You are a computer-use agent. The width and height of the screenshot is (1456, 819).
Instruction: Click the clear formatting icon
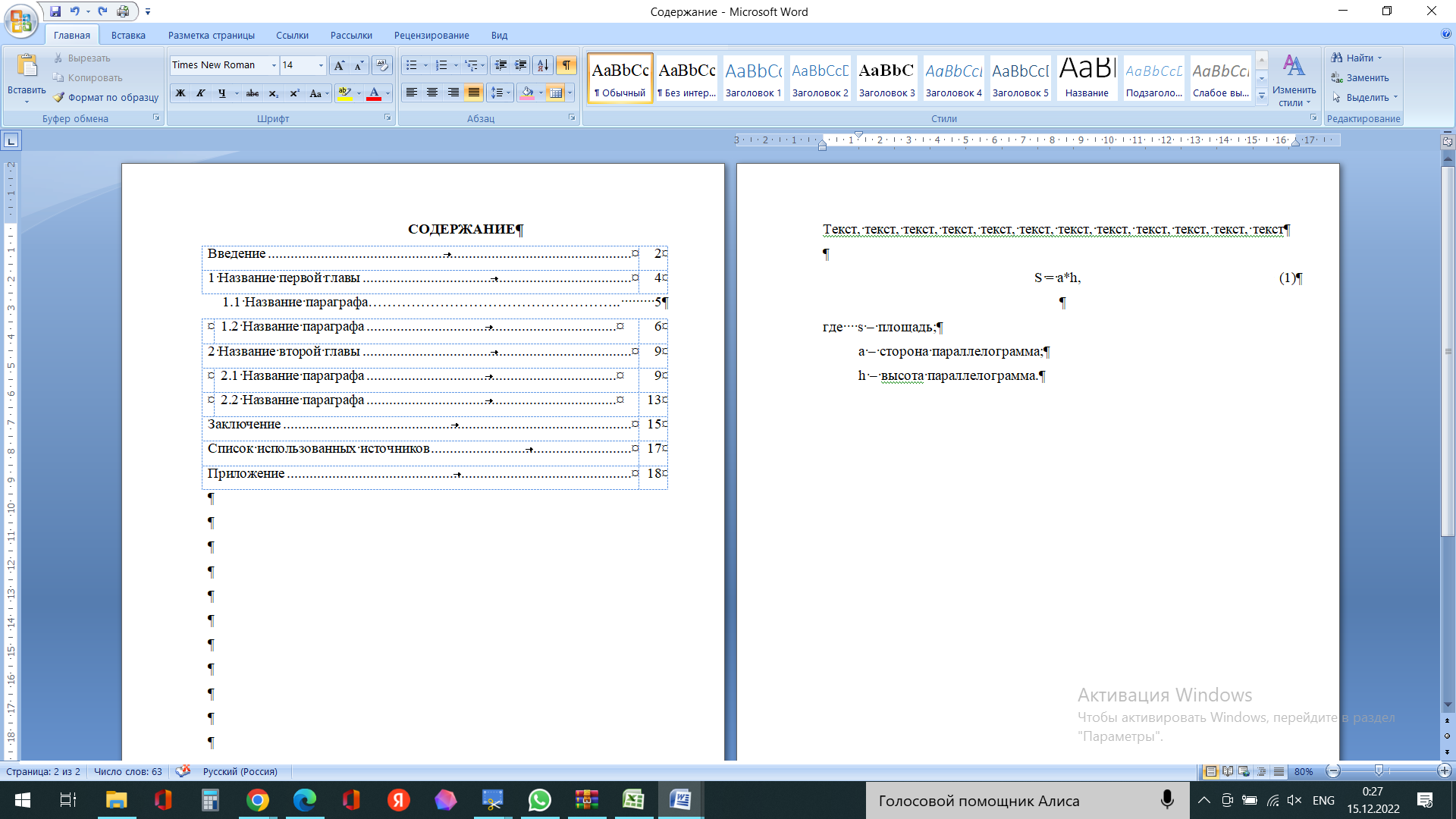[382, 65]
